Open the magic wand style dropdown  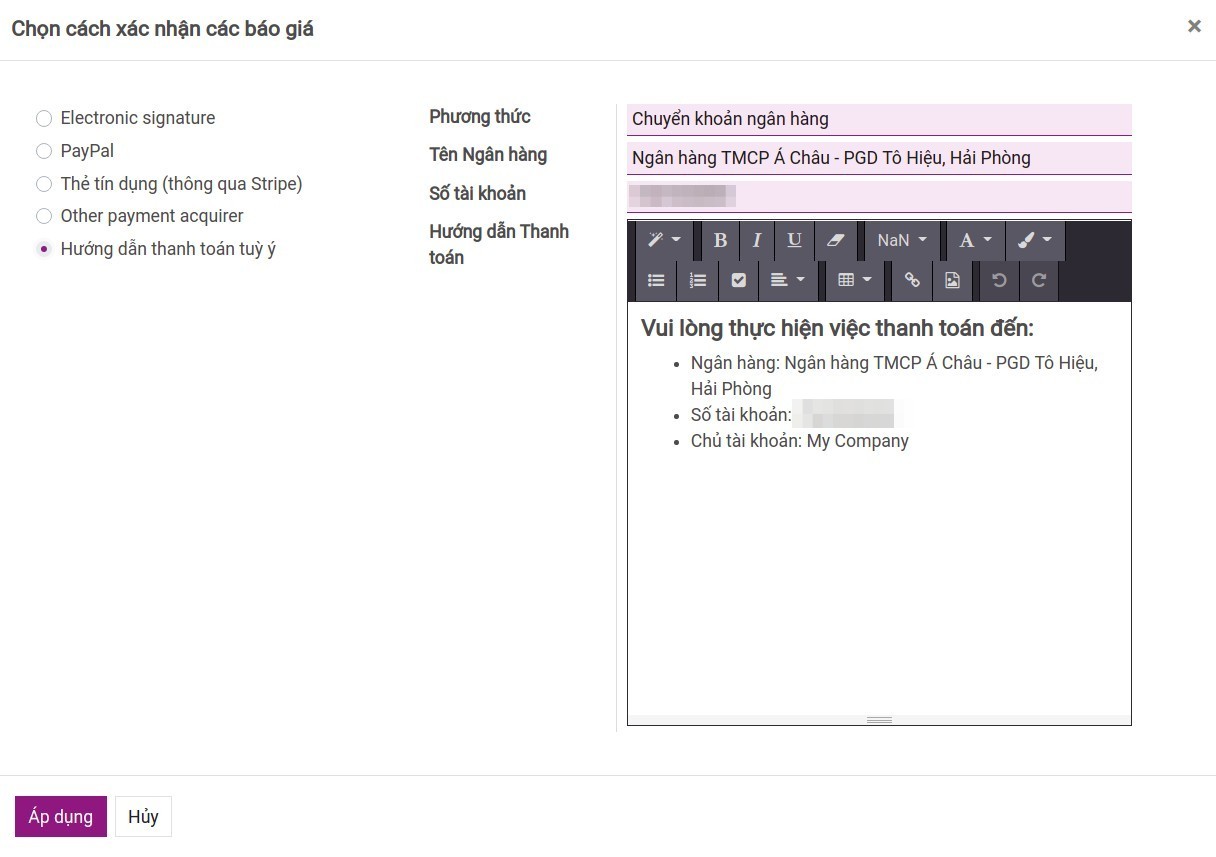[x=664, y=240]
